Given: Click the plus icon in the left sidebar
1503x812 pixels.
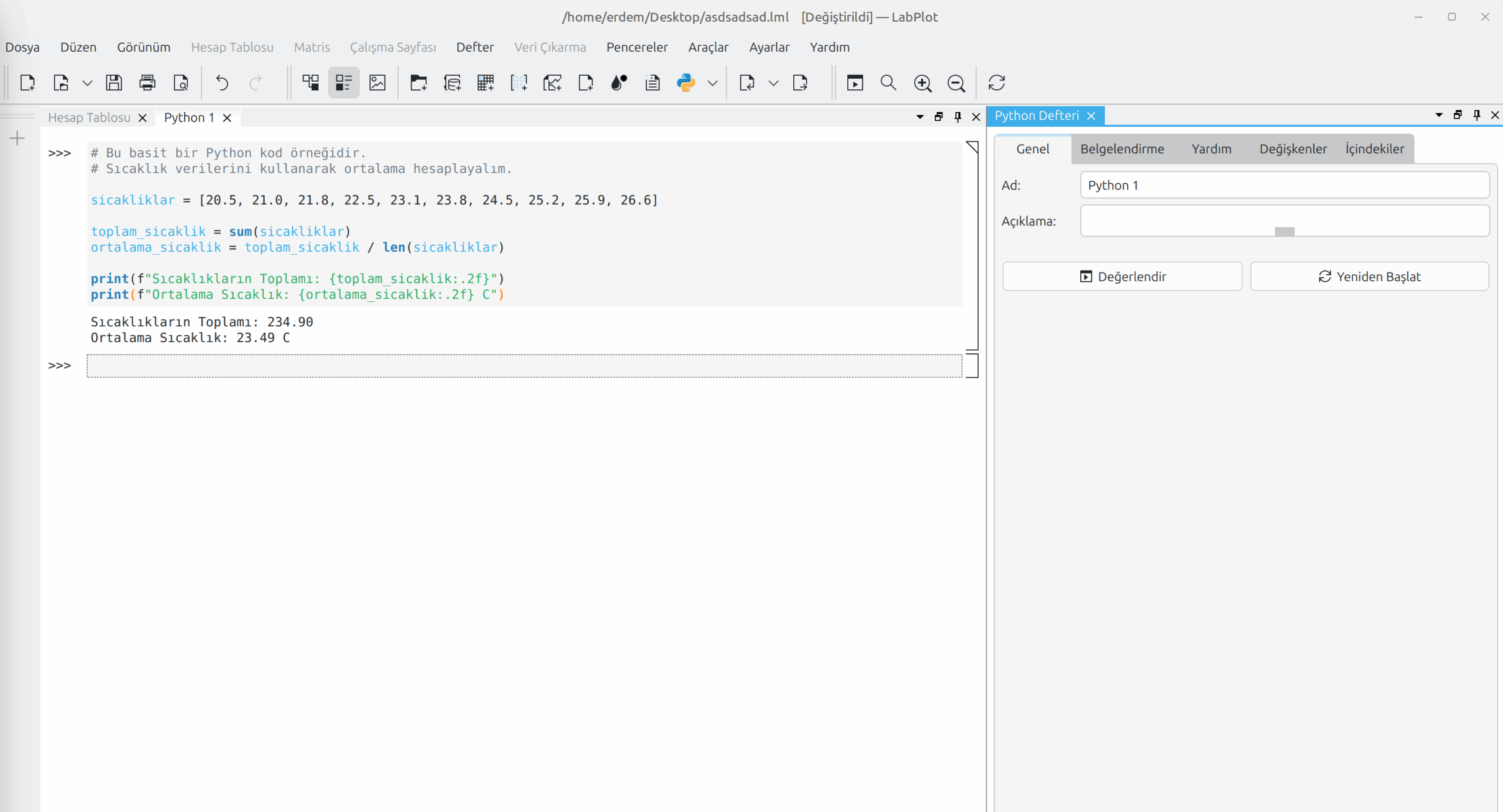Looking at the screenshot, I should (18, 139).
